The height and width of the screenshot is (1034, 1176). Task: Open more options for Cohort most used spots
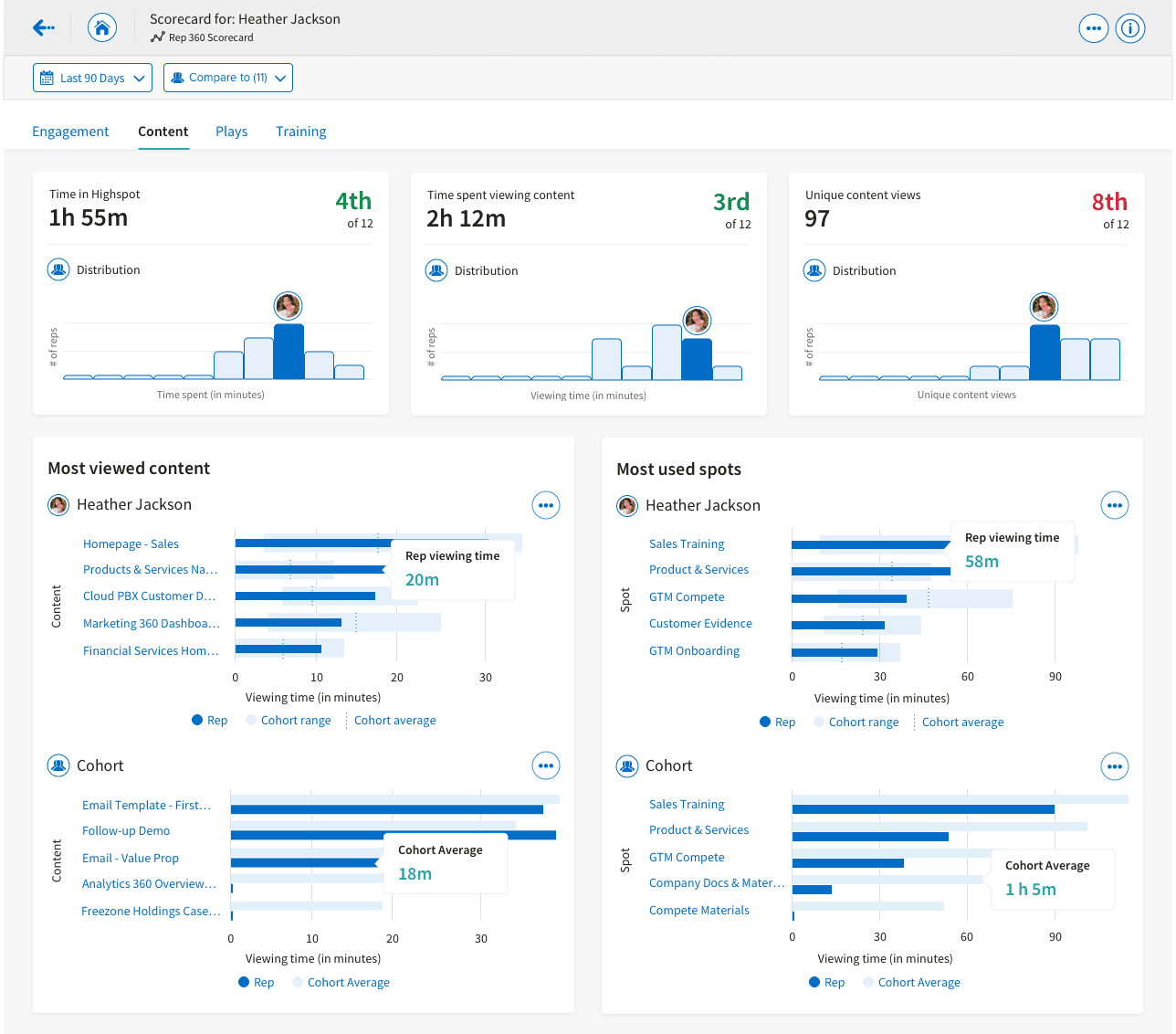(x=1115, y=766)
